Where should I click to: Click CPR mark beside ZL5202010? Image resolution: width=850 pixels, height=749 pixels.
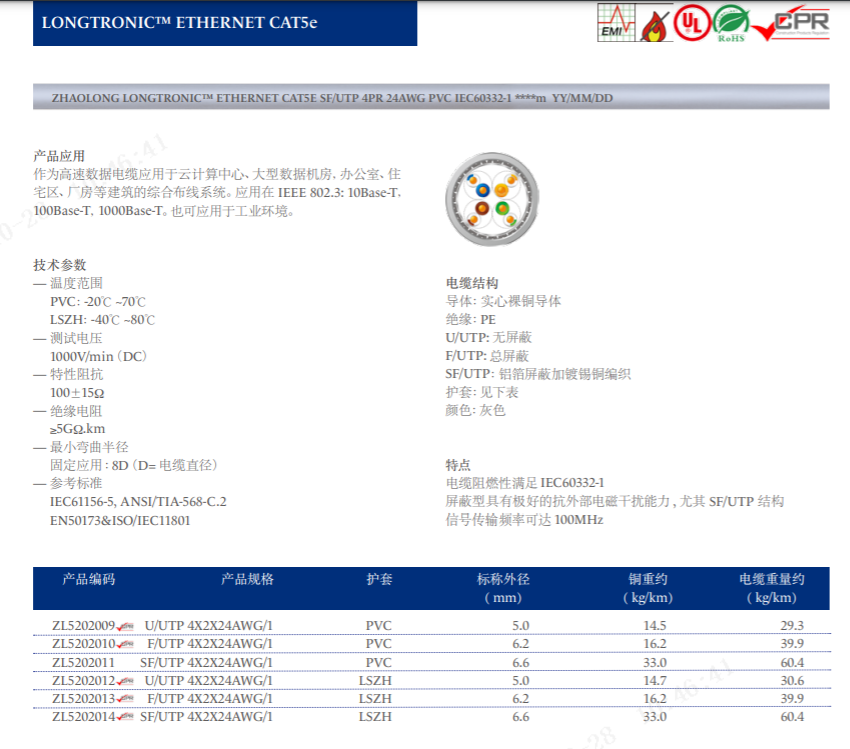125,644
